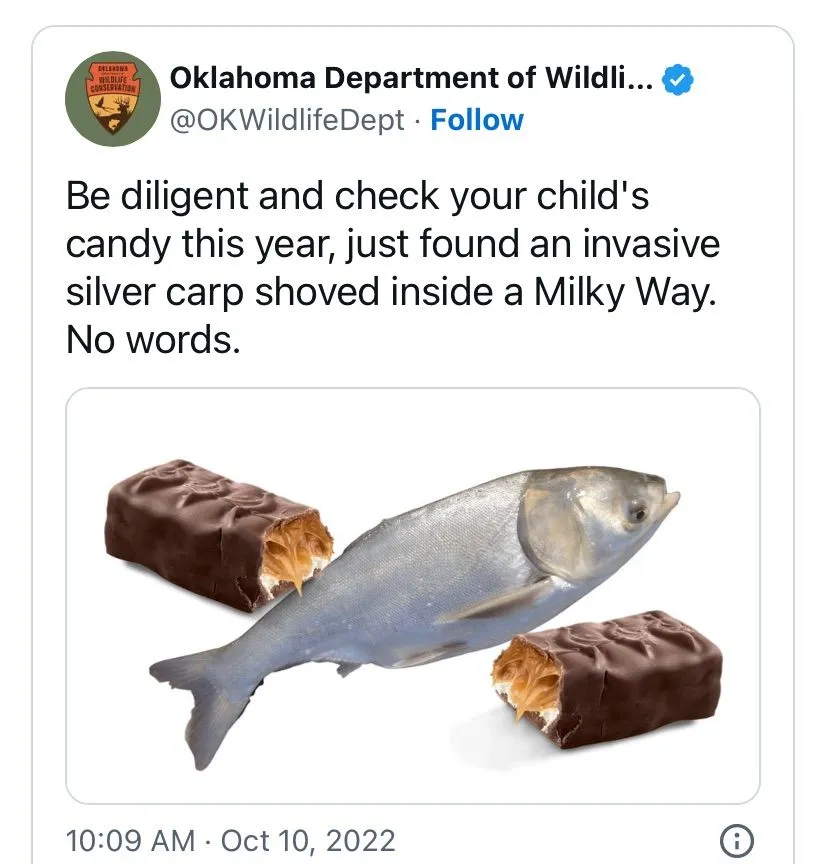Open the Oklahoma Department of Wildli... display name

[411, 80]
